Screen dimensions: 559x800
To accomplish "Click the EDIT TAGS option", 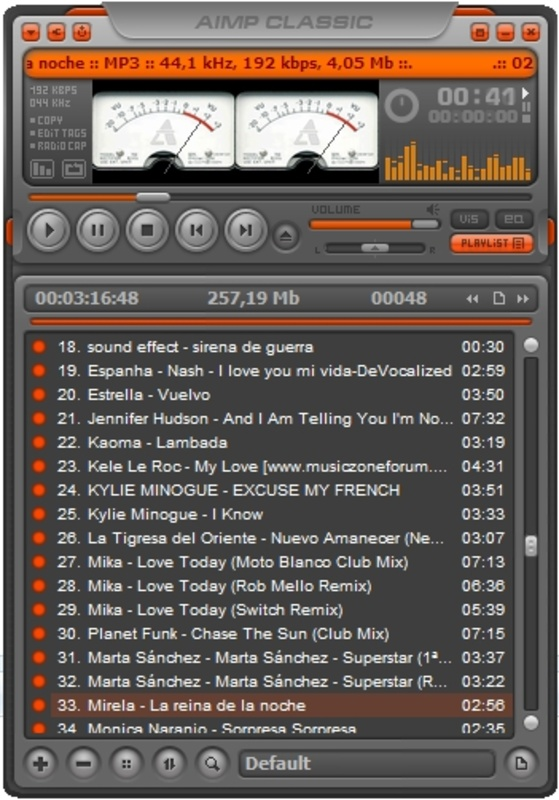I will pos(58,133).
